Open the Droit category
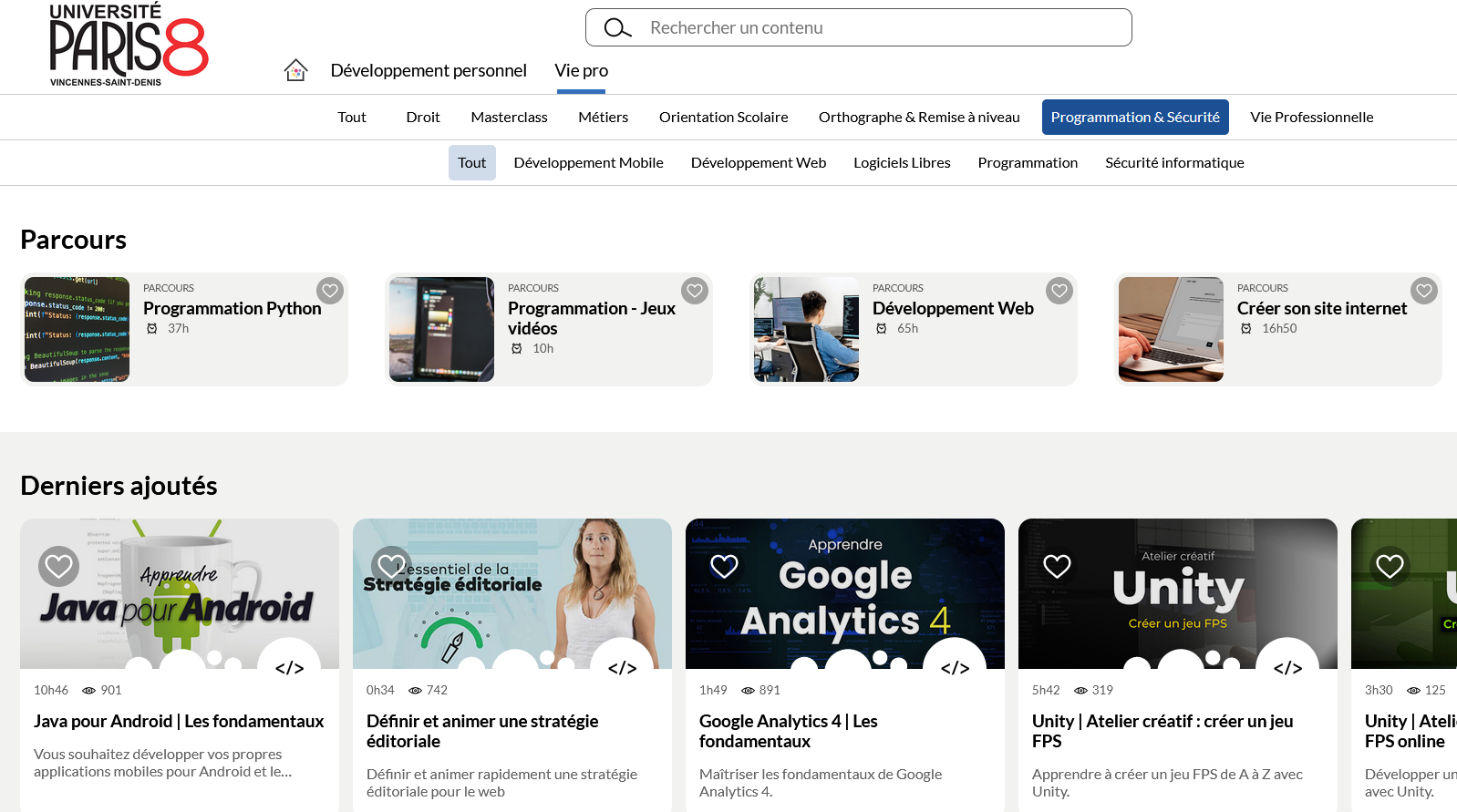Viewport: 1457px width, 812px height. [x=423, y=117]
